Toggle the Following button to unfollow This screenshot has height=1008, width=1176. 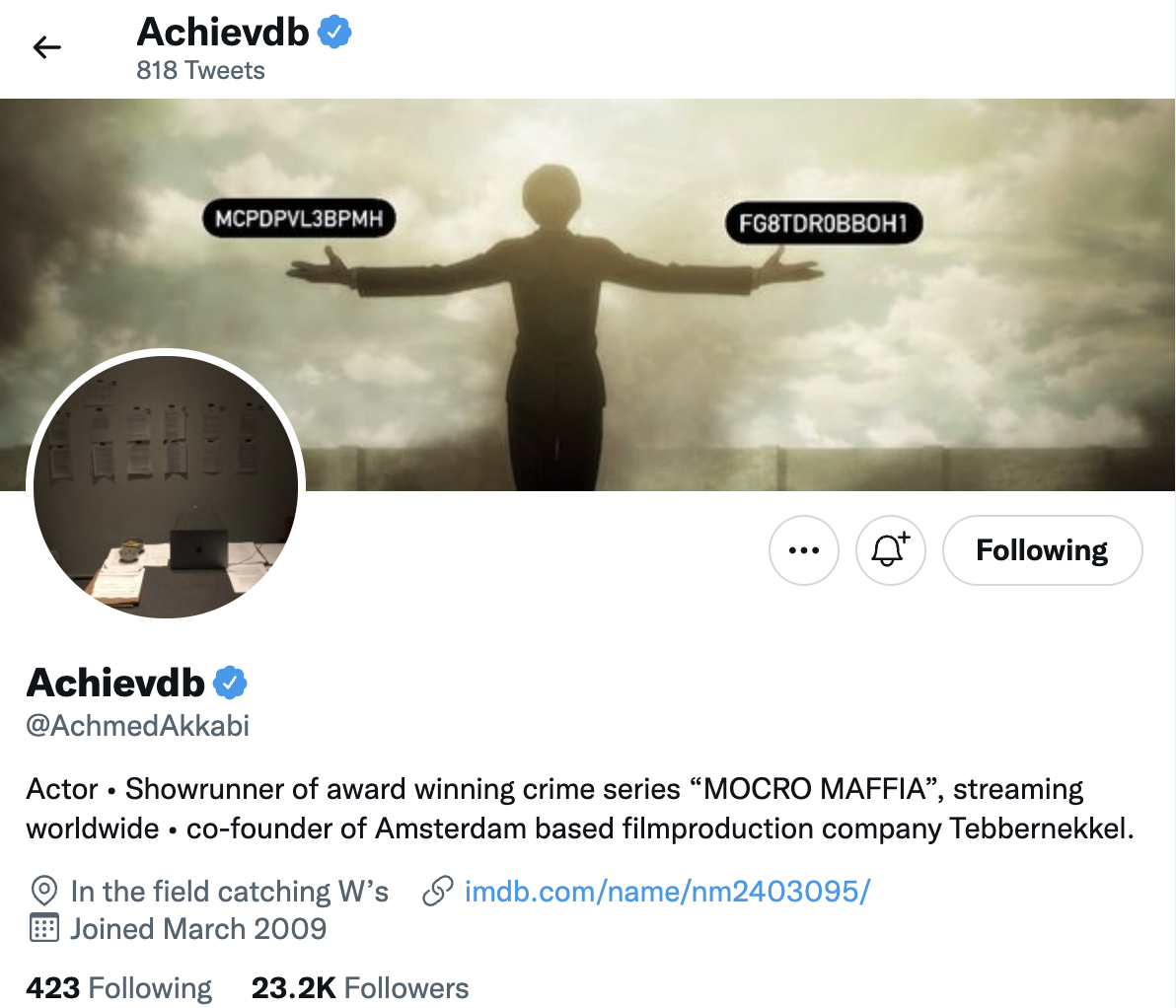click(x=1043, y=550)
